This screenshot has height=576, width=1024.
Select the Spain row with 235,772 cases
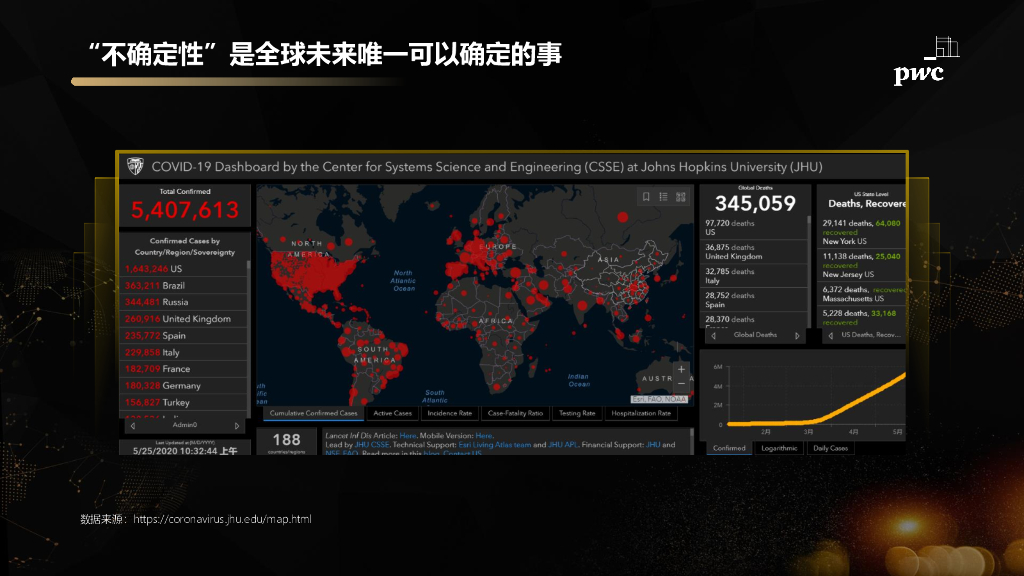[184, 336]
